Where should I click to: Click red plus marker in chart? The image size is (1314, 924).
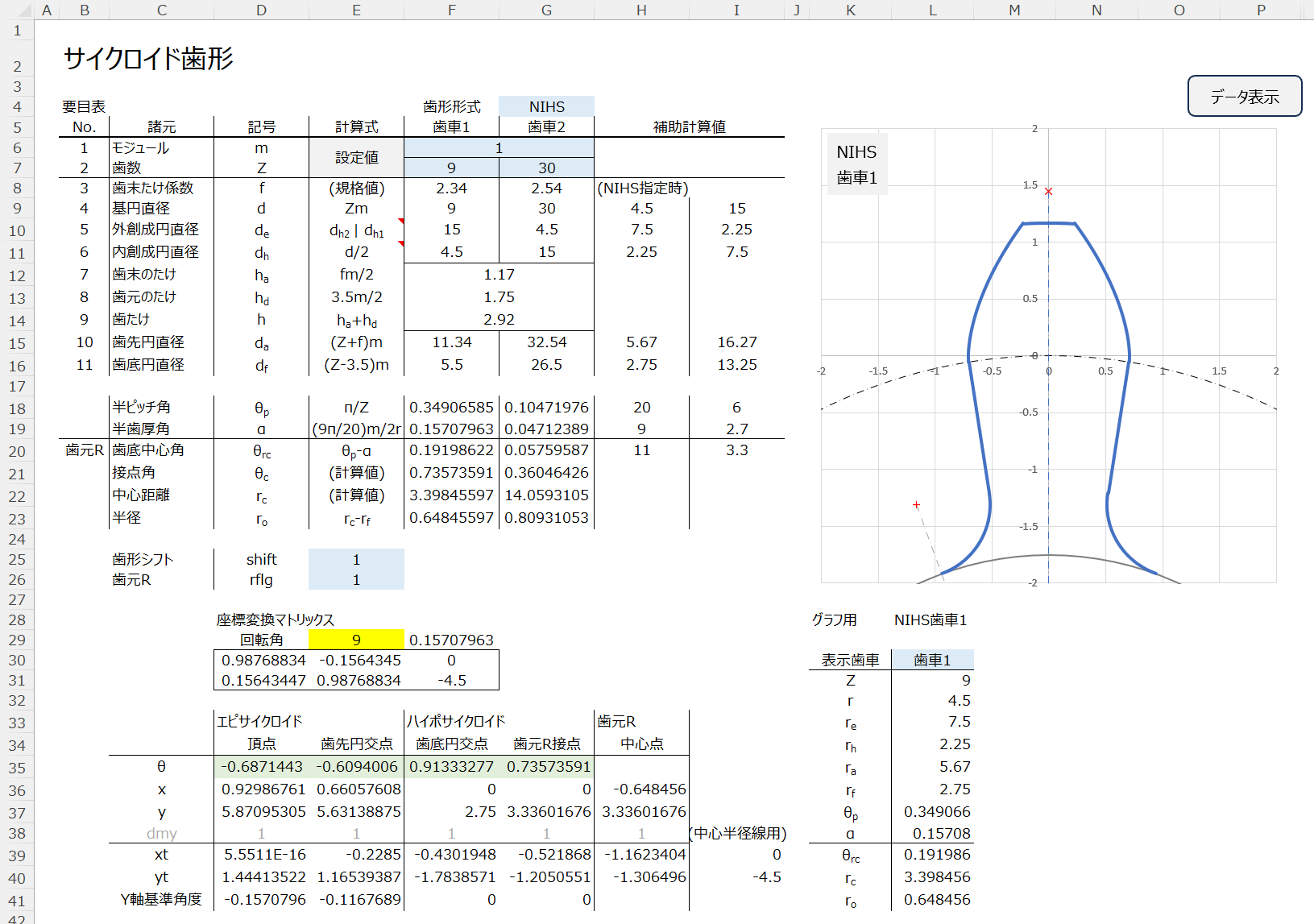[916, 505]
